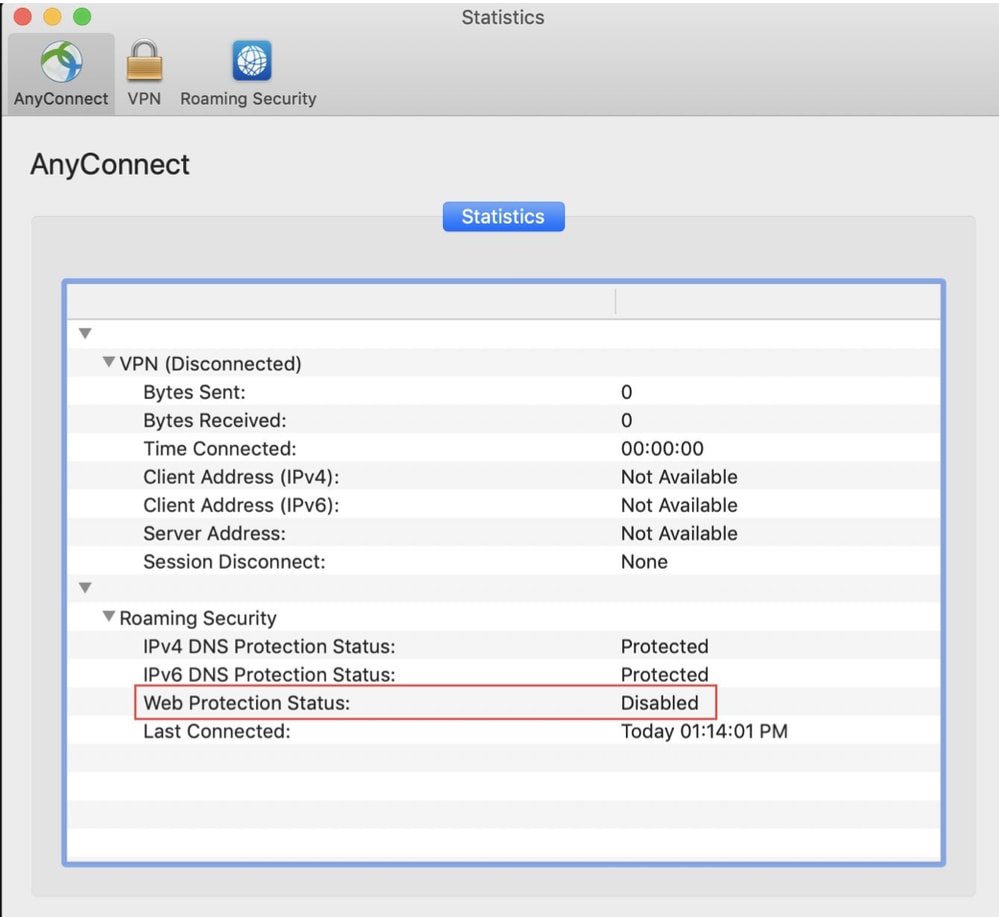Select the Bytes Received row label
The height and width of the screenshot is (917, 999).
pos(215,421)
